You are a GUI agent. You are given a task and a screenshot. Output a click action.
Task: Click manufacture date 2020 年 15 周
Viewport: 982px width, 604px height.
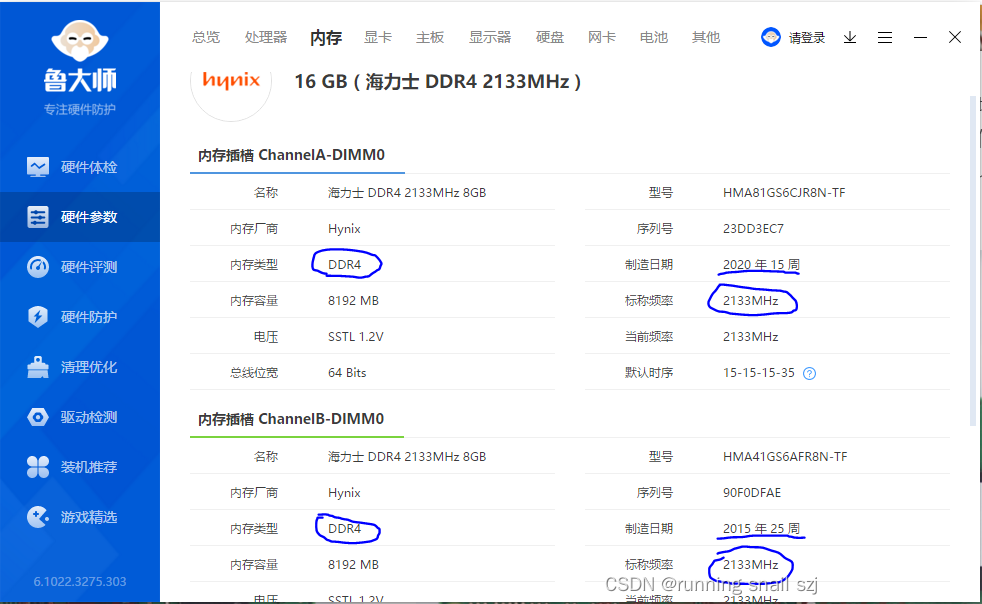pyautogui.click(x=761, y=264)
